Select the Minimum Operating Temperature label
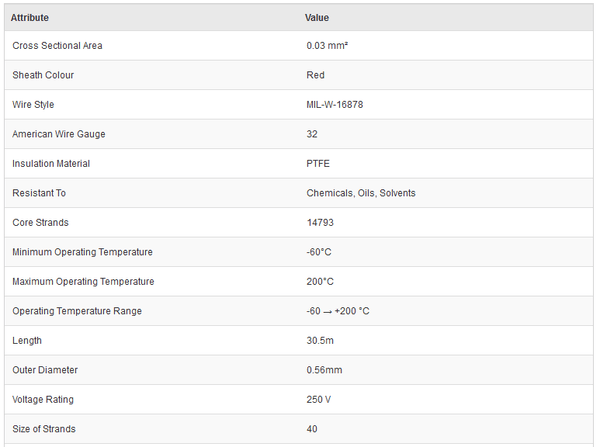600x447 pixels. [x=82, y=252]
